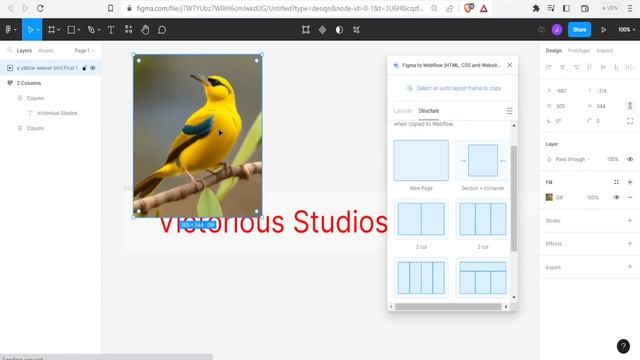Select the Frame tool
Screen dimensions: 640x360
pos(53,29)
